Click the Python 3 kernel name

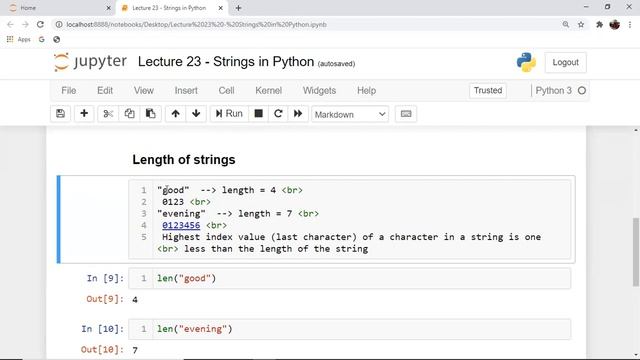(x=553, y=91)
